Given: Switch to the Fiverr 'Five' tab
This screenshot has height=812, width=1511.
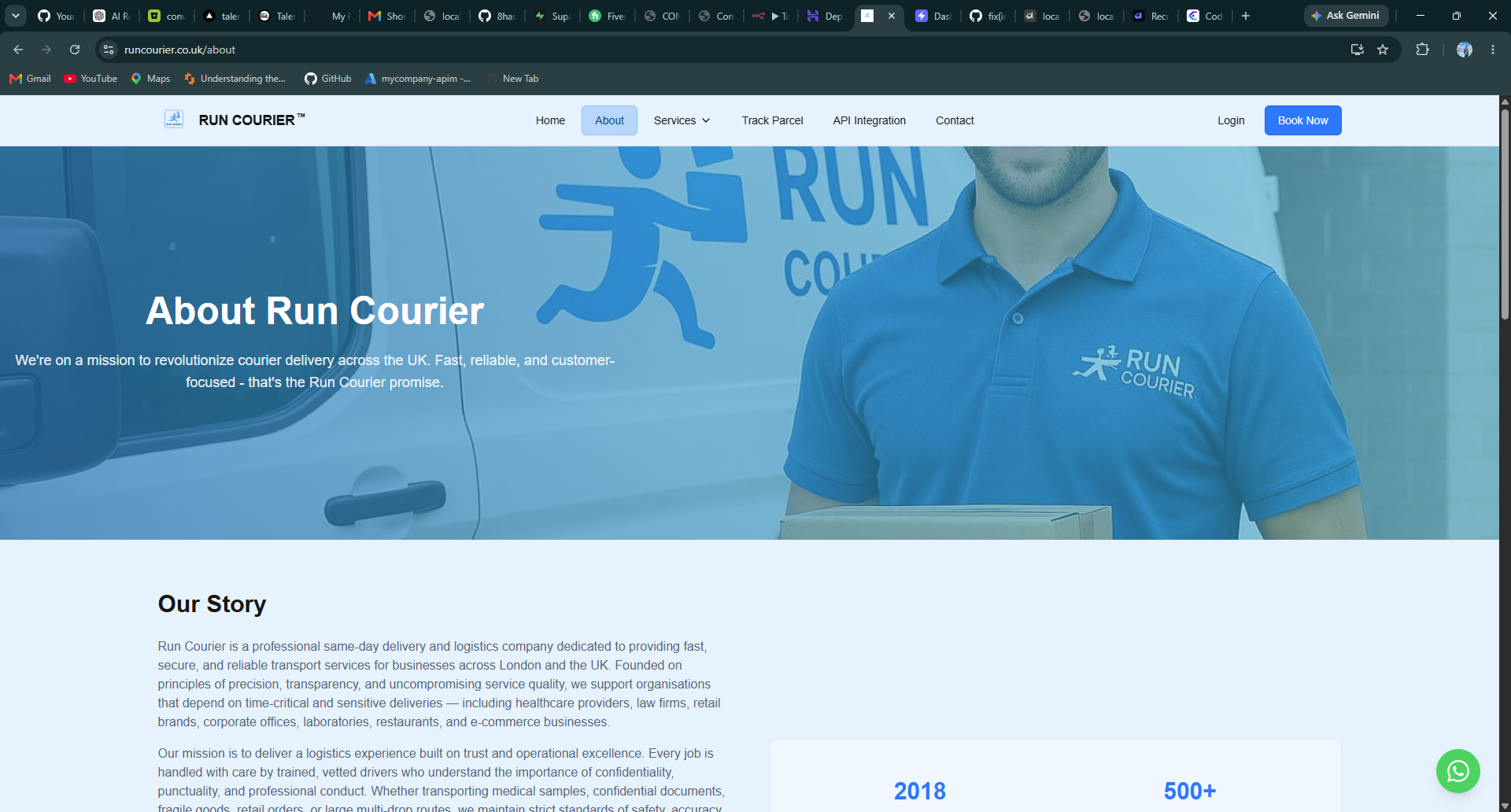Looking at the screenshot, I should (607, 16).
